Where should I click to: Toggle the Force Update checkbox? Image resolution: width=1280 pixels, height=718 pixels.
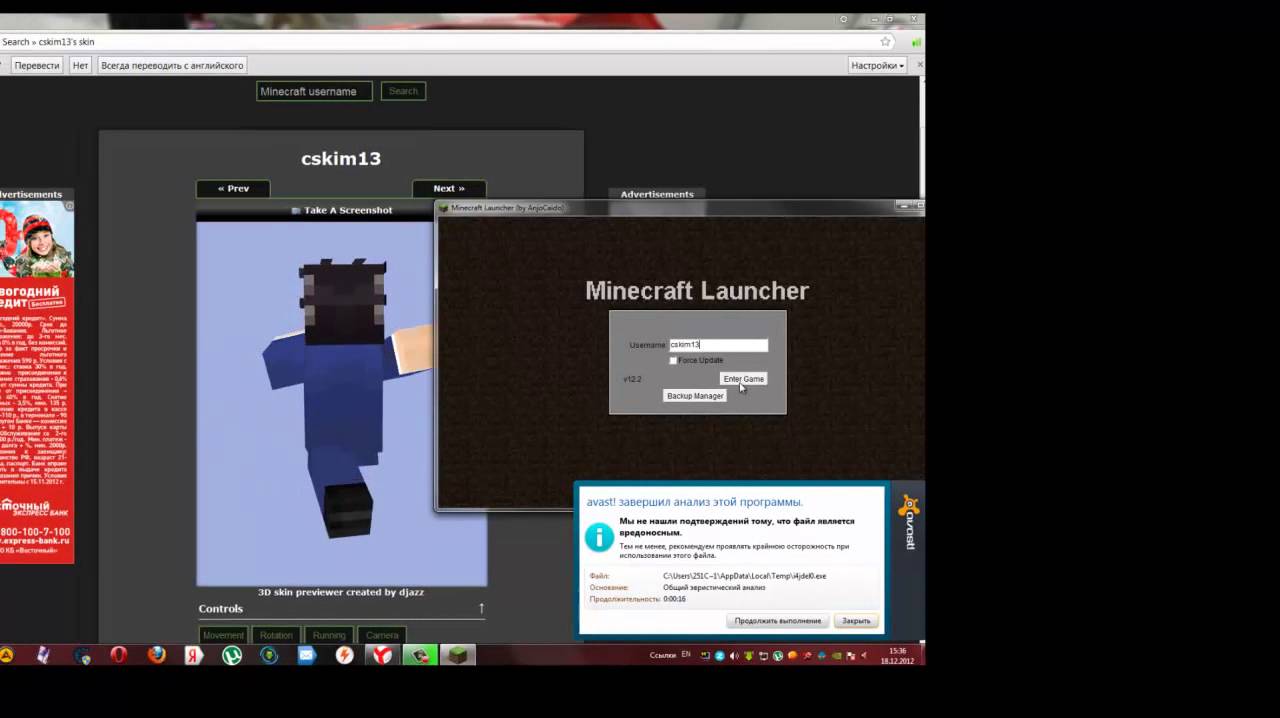pyautogui.click(x=673, y=360)
